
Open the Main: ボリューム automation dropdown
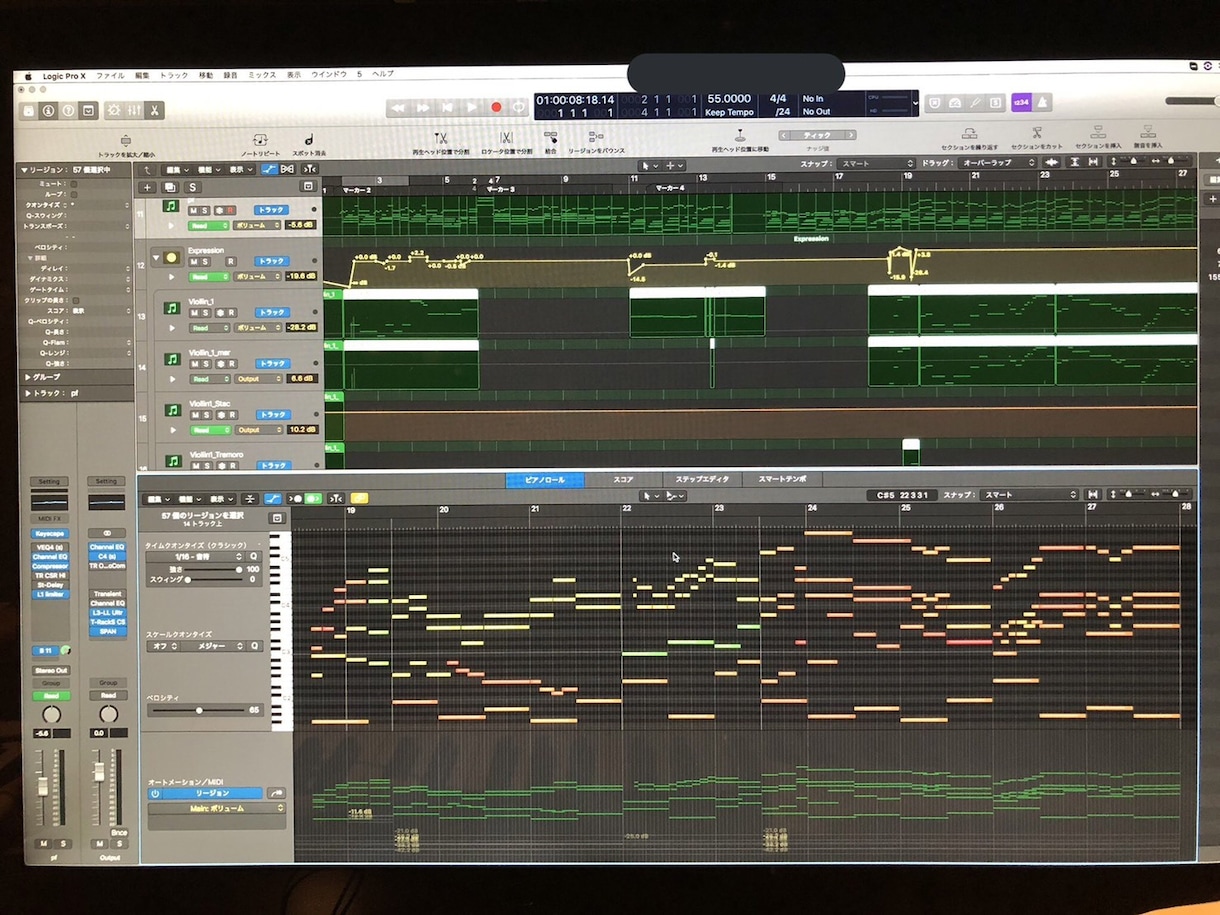tap(216, 808)
